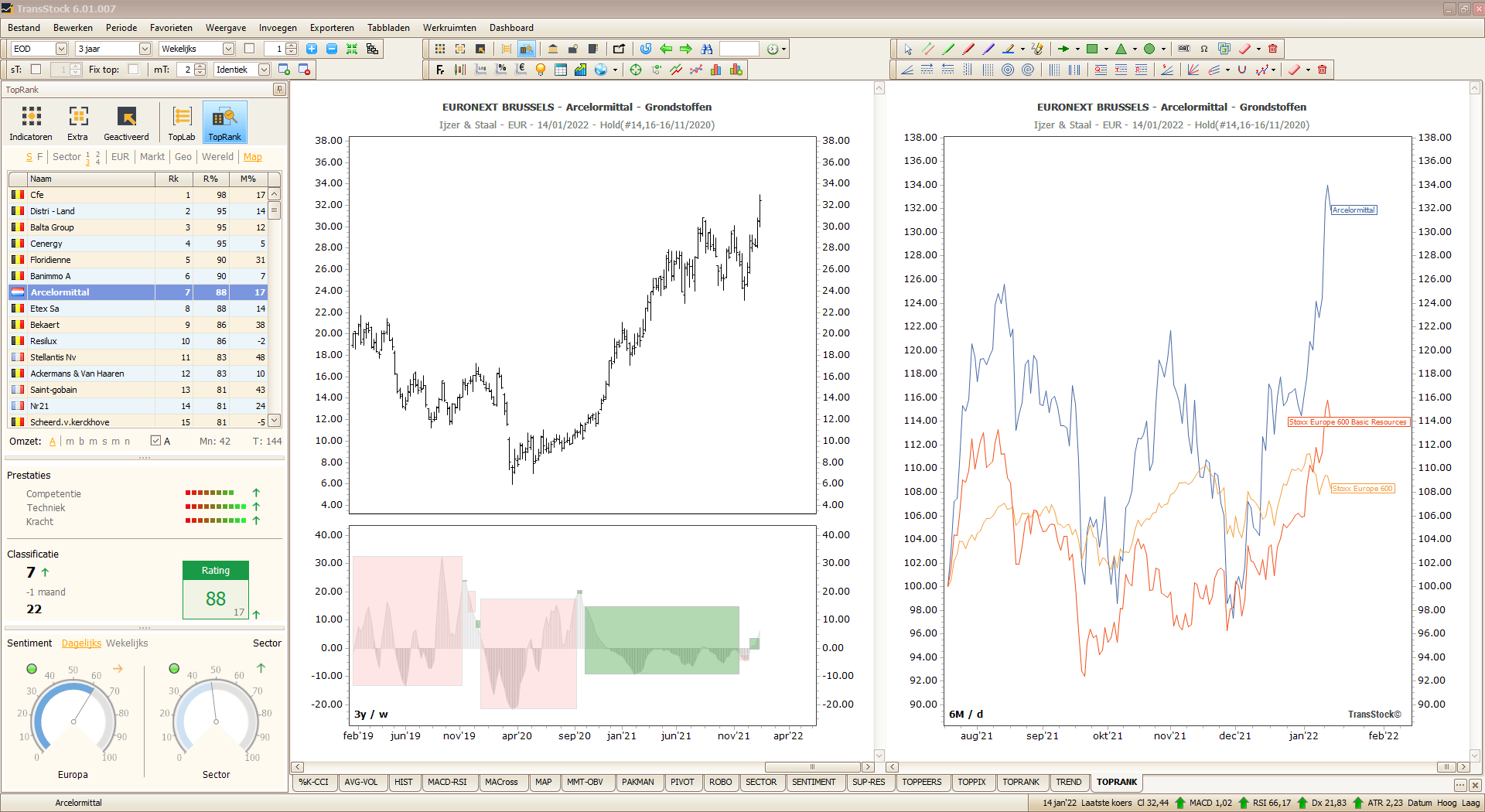Sort the list by the R% column header
This screenshot has height=812, width=1485.
210,179
